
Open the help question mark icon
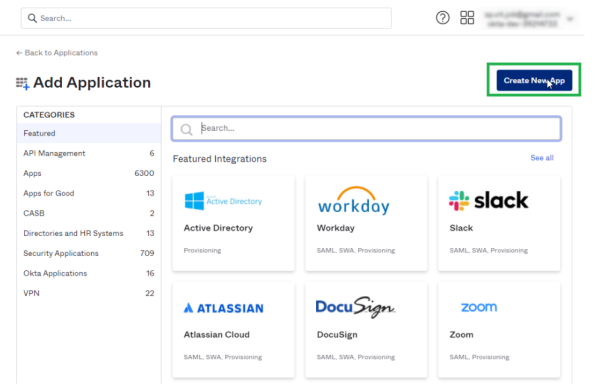coord(442,18)
